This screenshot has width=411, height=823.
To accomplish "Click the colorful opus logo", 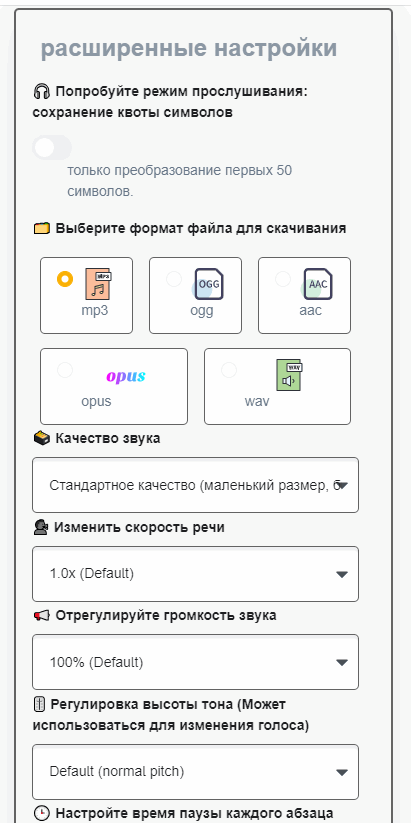I will coord(126,376).
